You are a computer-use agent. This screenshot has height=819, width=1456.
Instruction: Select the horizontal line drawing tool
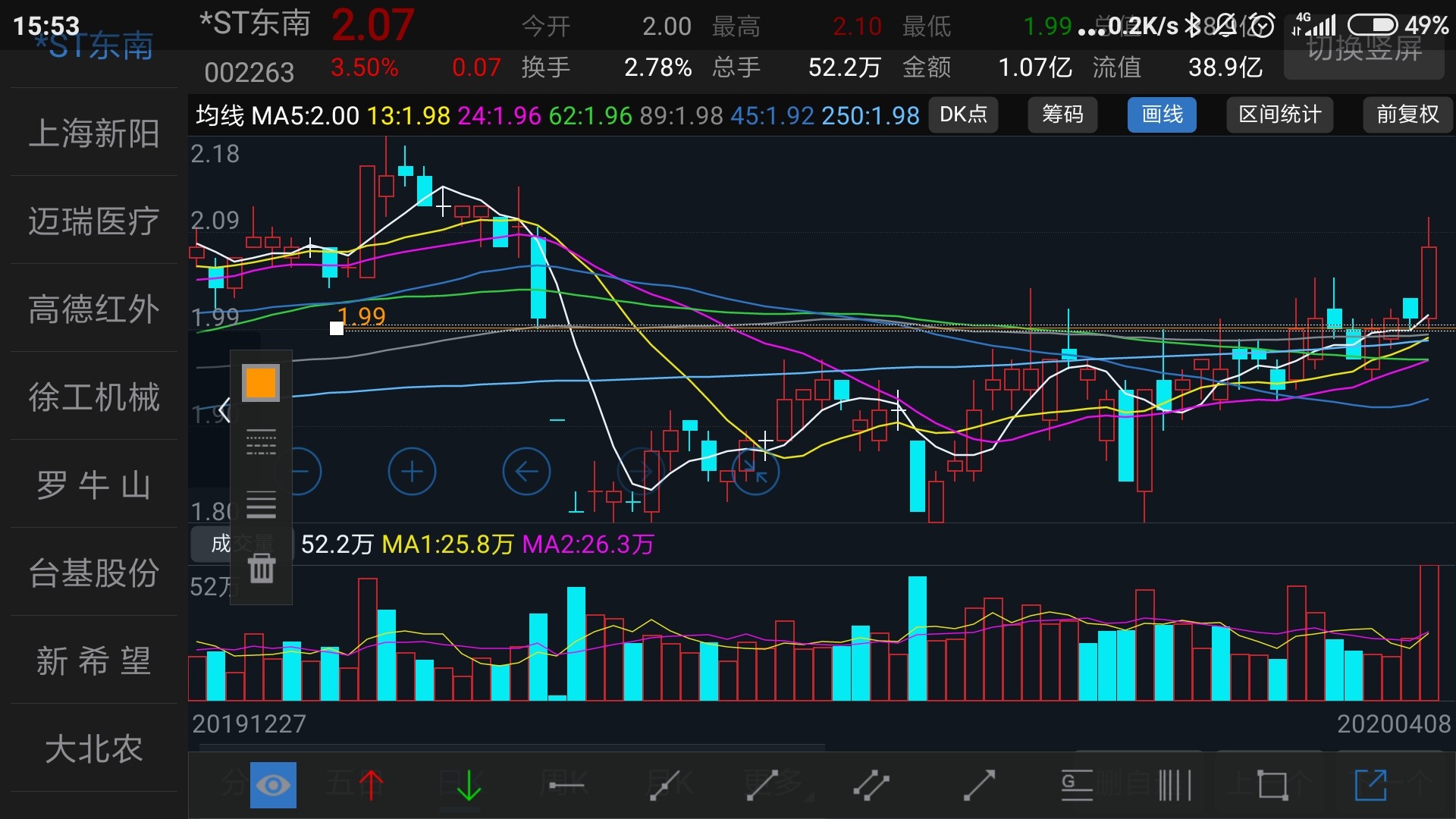[566, 785]
